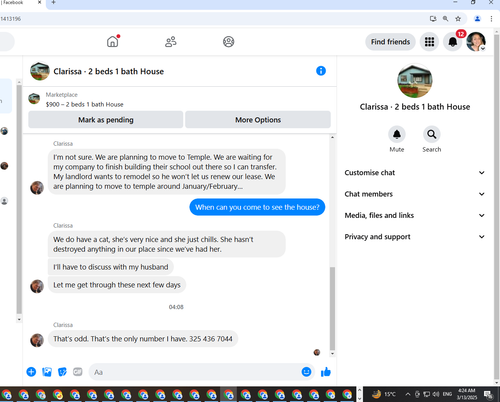Open the account profile picture menu

coord(476,42)
